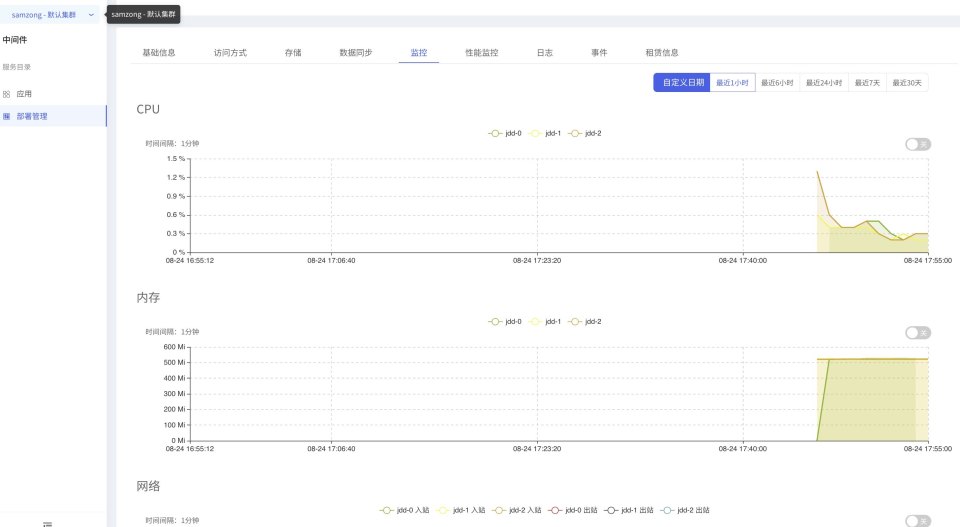Enable the 网络 chart switch
This screenshot has height=527, width=960.
tap(918, 520)
